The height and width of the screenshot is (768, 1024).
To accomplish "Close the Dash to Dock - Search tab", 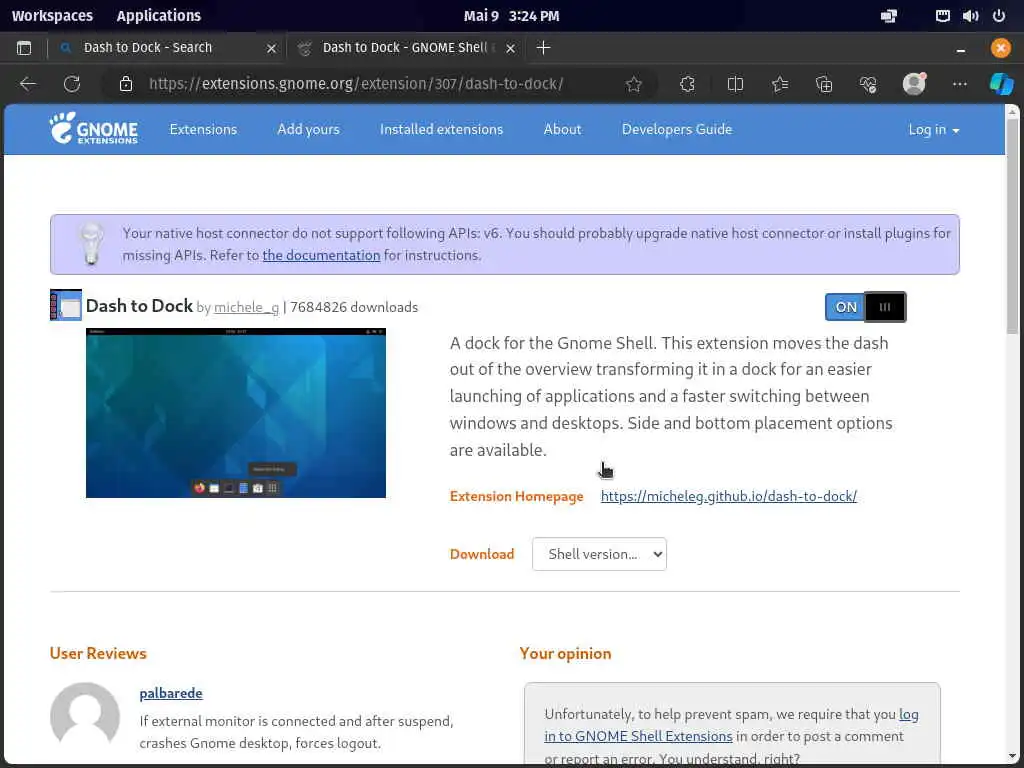I will [x=271, y=48].
